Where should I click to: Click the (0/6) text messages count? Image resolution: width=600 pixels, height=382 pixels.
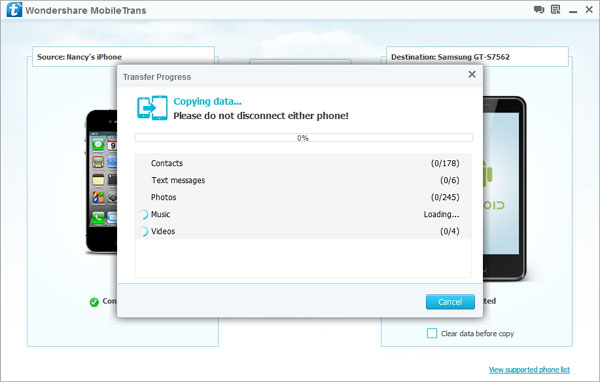[x=450, y=180]
